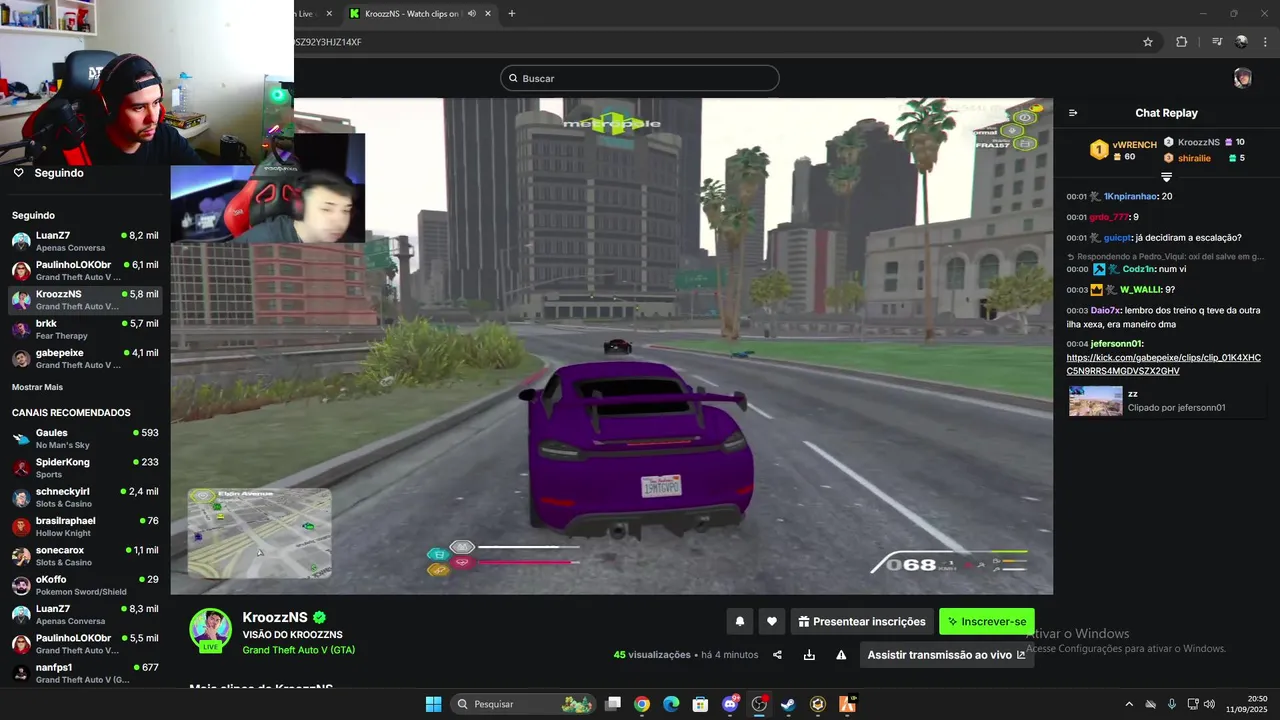Click Assistir transmissão ao vivo button

[x=946, y=655]
